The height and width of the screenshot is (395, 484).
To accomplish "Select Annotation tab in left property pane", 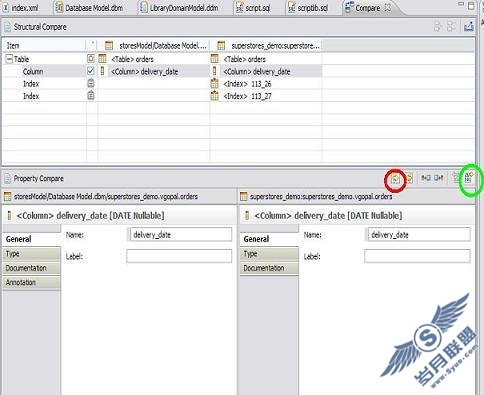I will pyautogui.click(x=31, y=282).
